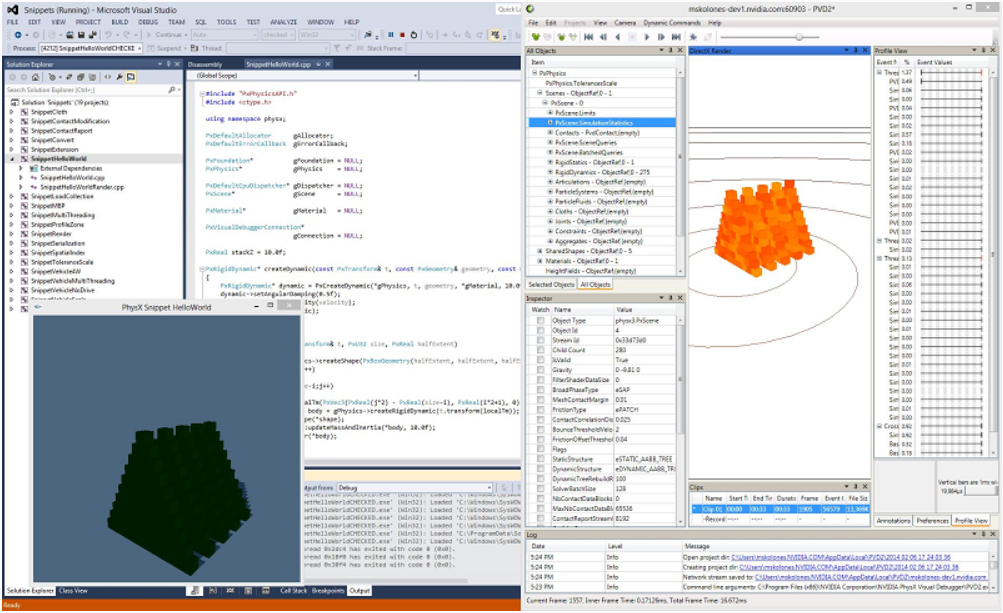The image size is (1003, 613).
Task: Click the green connect icon in PVD toolbar
Action: tap(535, 36)
